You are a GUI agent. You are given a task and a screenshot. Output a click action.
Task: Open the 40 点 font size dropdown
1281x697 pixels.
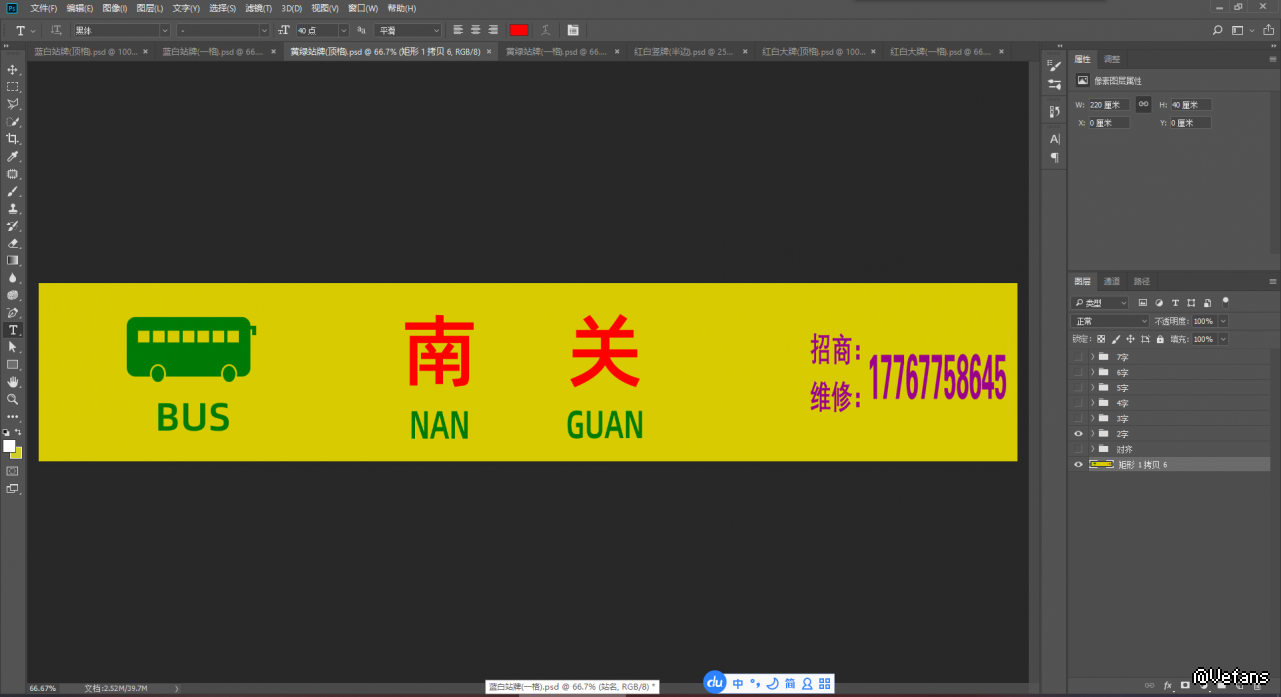point(344,31)
